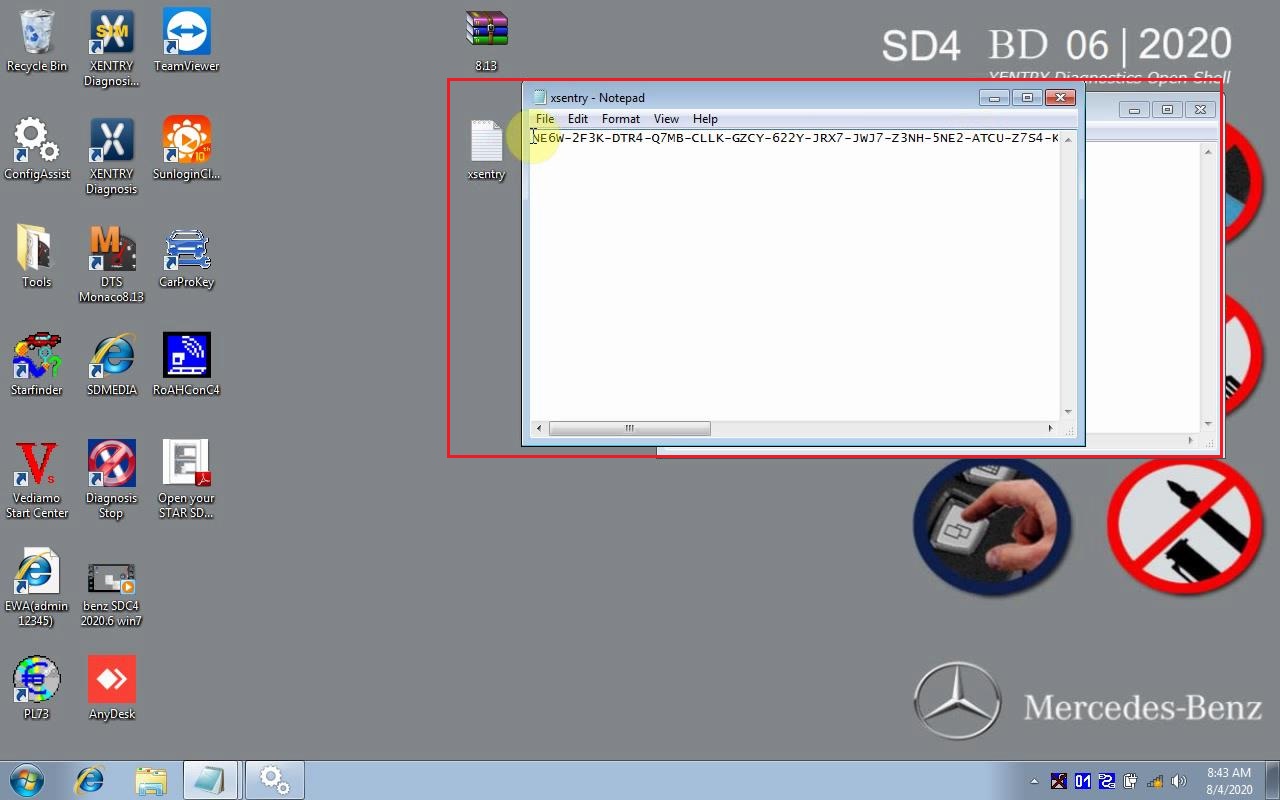Image resolution: width=1280 pixels, height=800 pixels.
Task: Click the Notepad vertical scroll down arrow
Action: click(1068, 411)
